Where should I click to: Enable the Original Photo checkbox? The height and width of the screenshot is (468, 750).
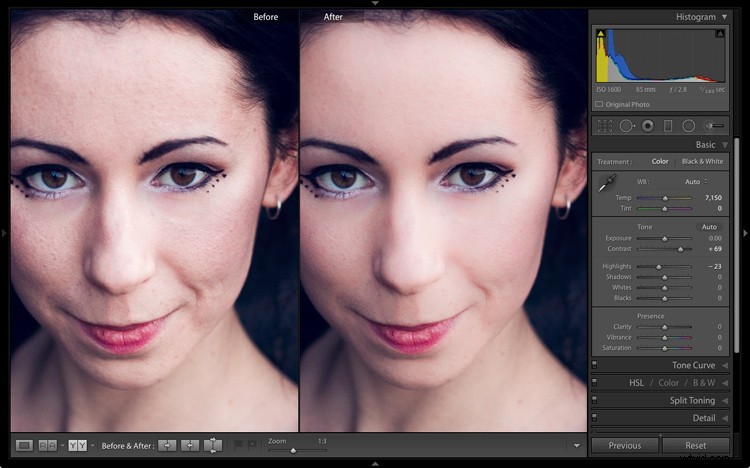coord(599,104)
